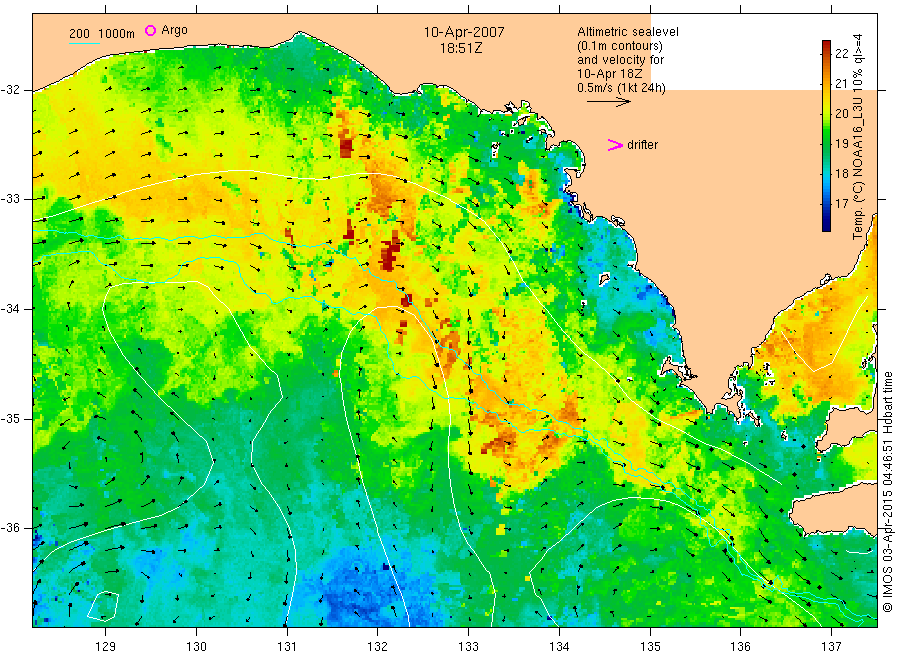
Task: Click the colorbar value 20
Action: (841, 113)
